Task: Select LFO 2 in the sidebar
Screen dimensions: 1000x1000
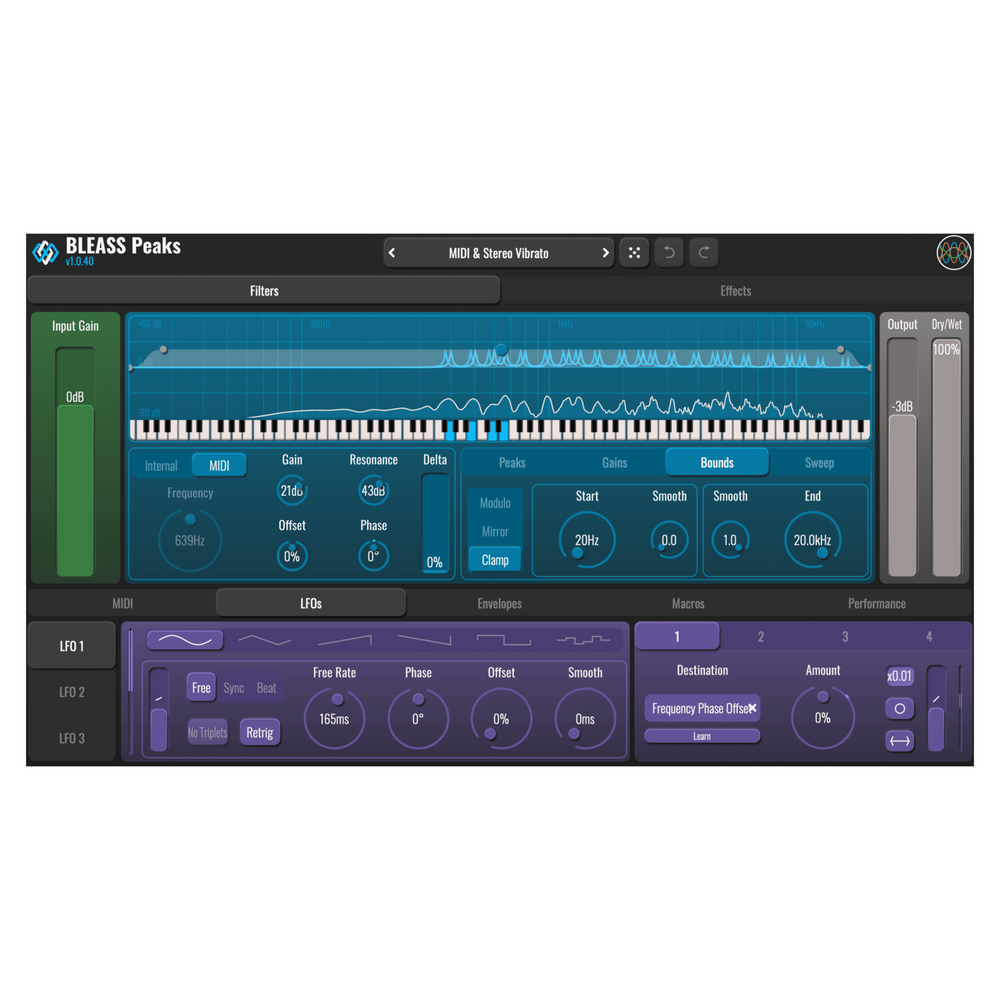Action: (72, 692)
